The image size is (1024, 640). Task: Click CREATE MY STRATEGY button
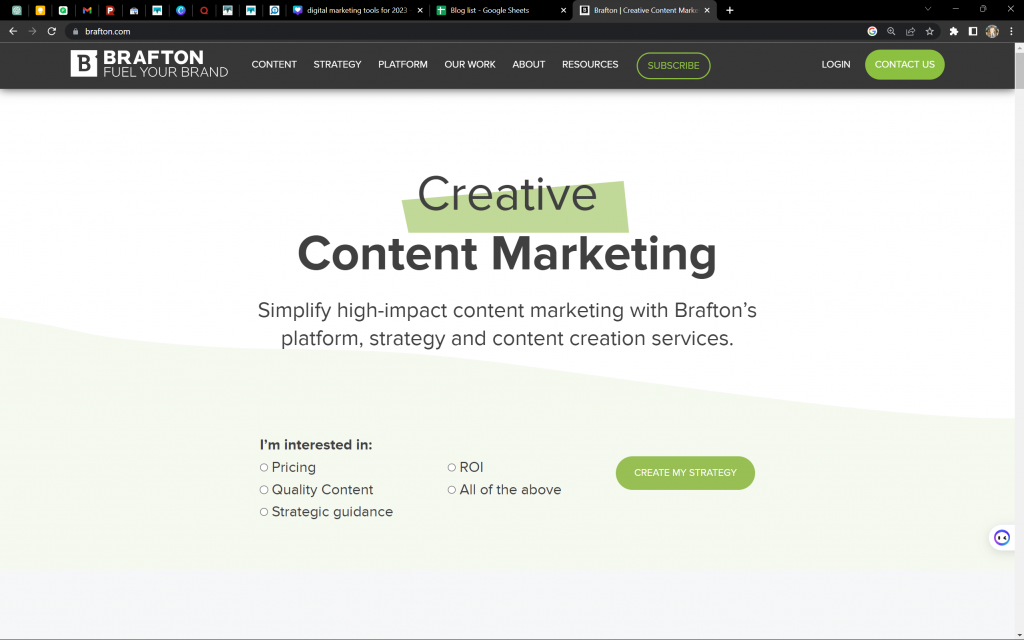click(685, 473)
